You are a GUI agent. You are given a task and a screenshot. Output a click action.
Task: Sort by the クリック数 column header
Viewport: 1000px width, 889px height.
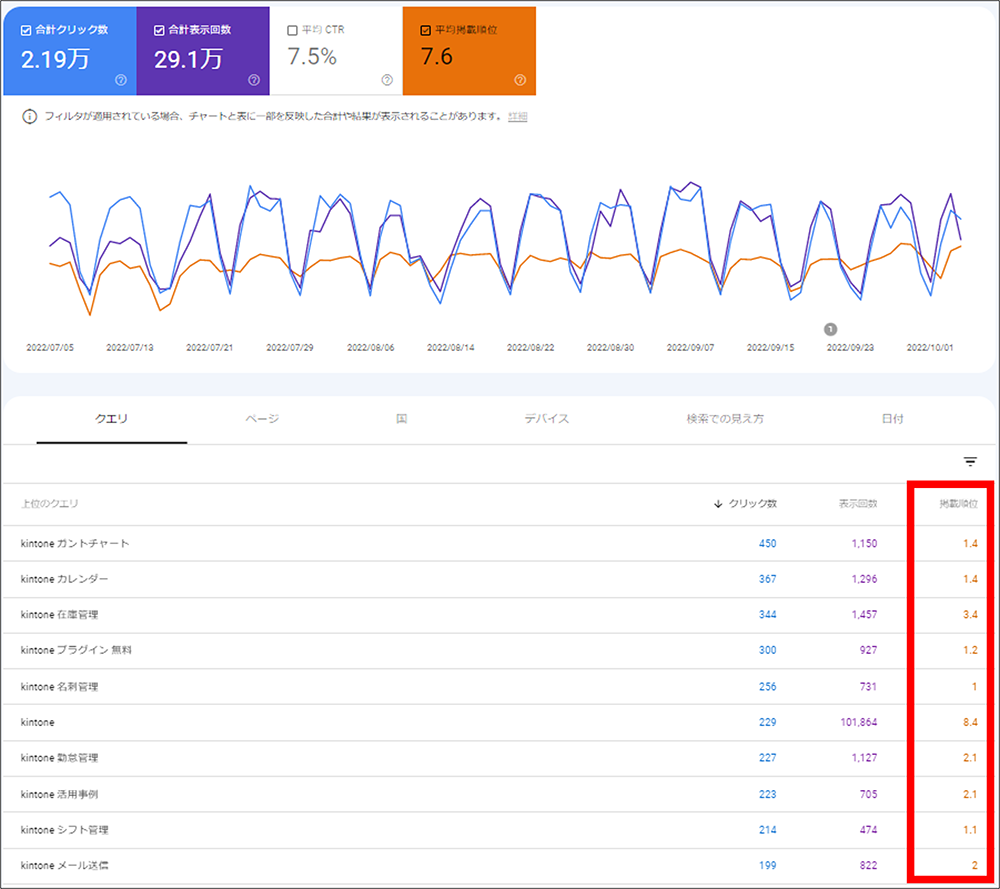click(753, 504)
